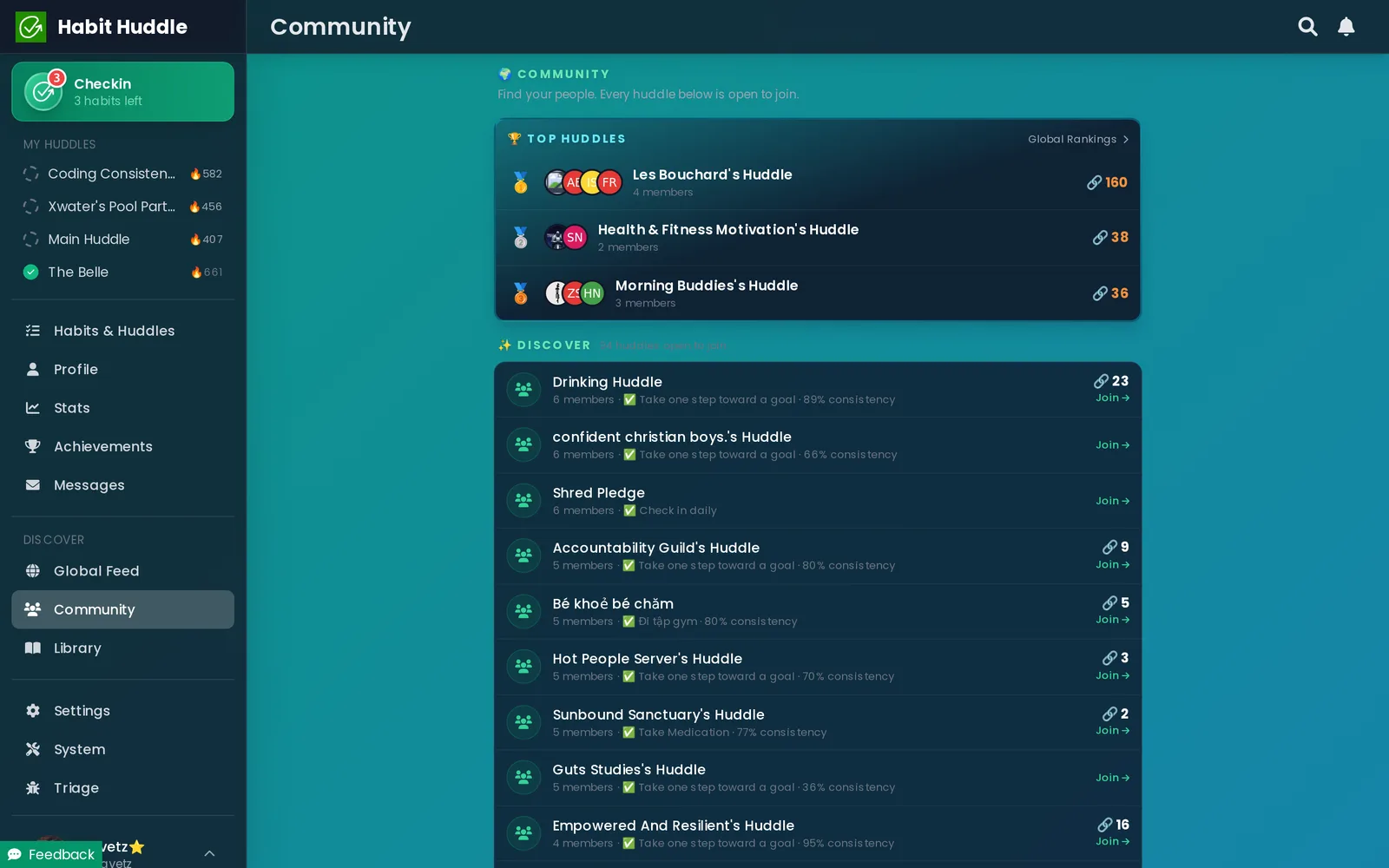
Task: Open Global Rankings link
Action: click(x=1078, y=139)
